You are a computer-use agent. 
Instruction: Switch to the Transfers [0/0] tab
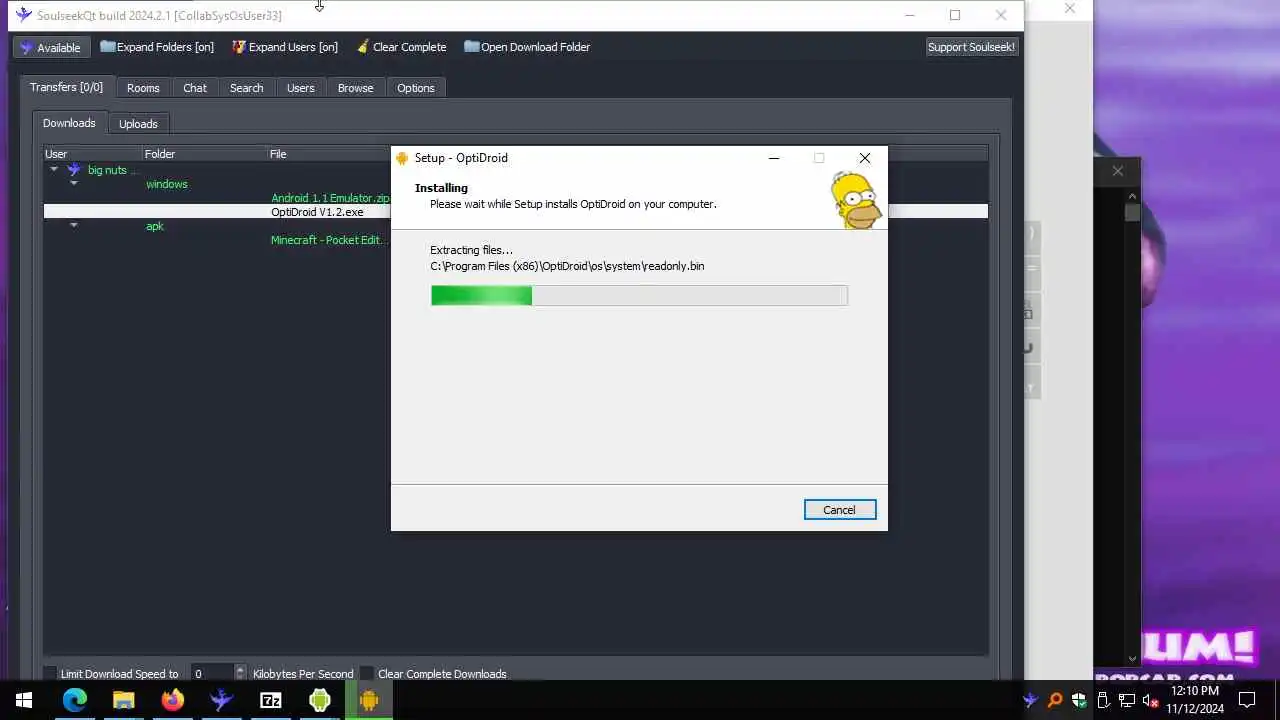66,87
